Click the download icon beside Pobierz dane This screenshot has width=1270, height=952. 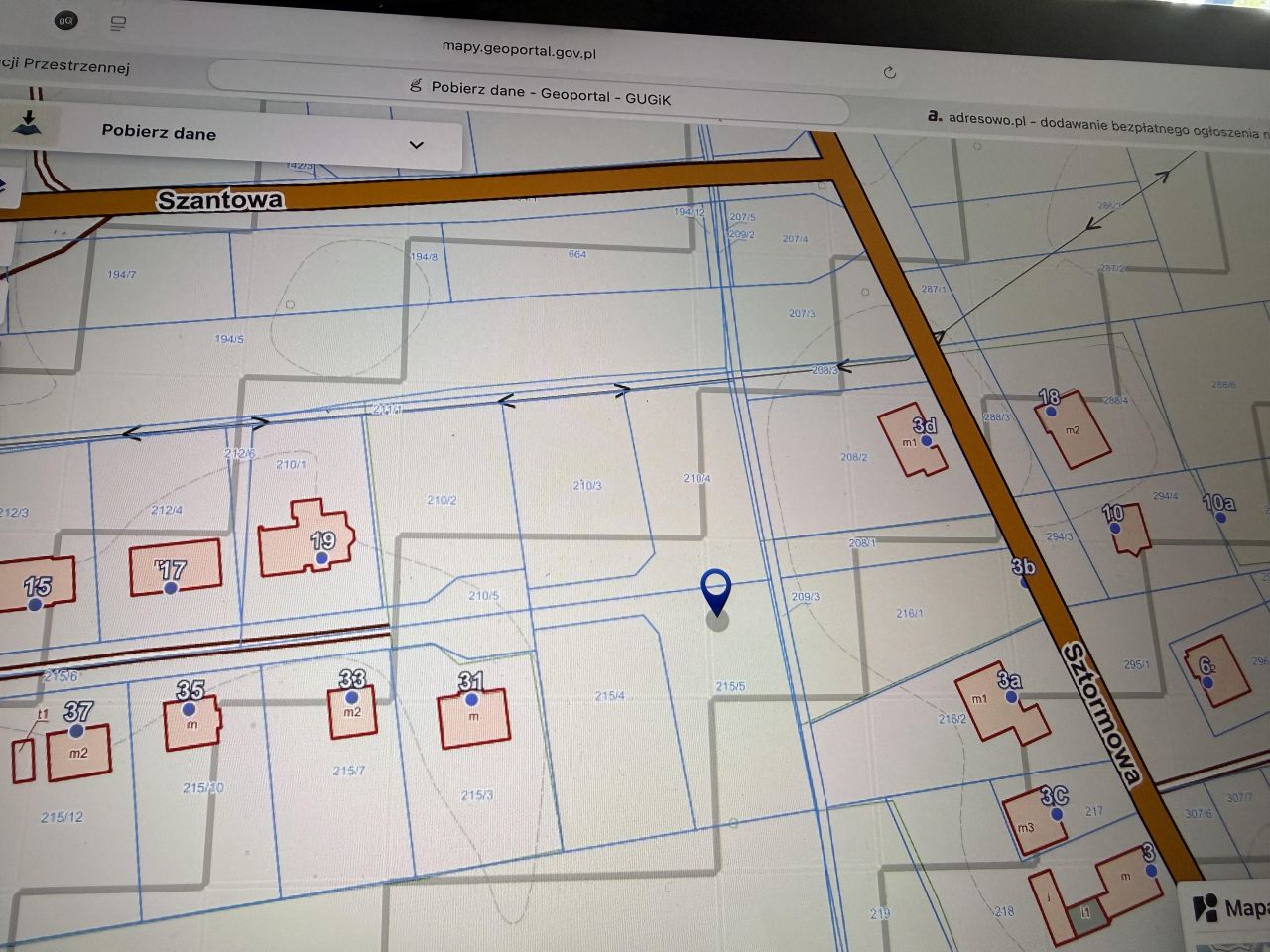click(29, 123)
